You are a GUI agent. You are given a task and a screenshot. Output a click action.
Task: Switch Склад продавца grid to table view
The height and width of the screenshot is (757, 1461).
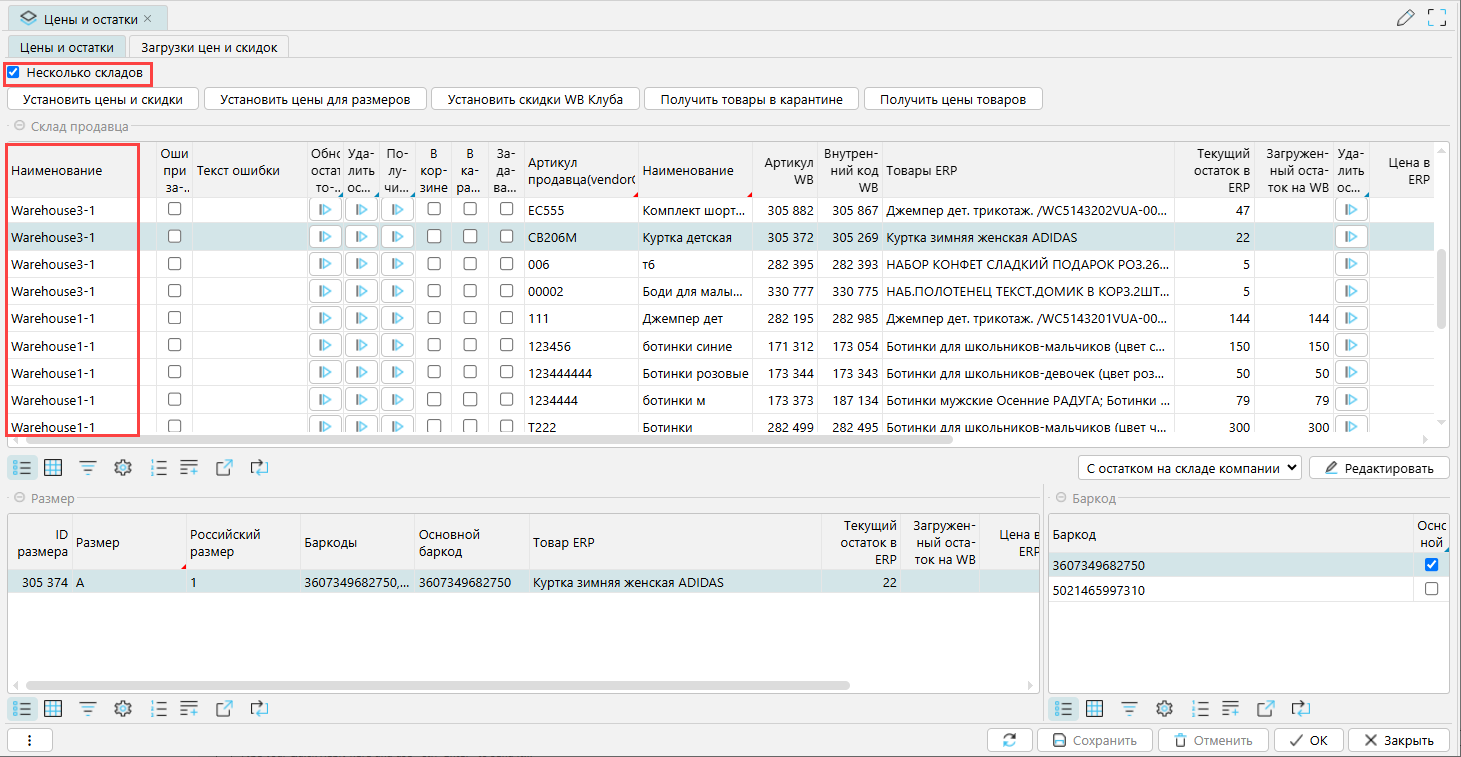[x=54, y=467]
